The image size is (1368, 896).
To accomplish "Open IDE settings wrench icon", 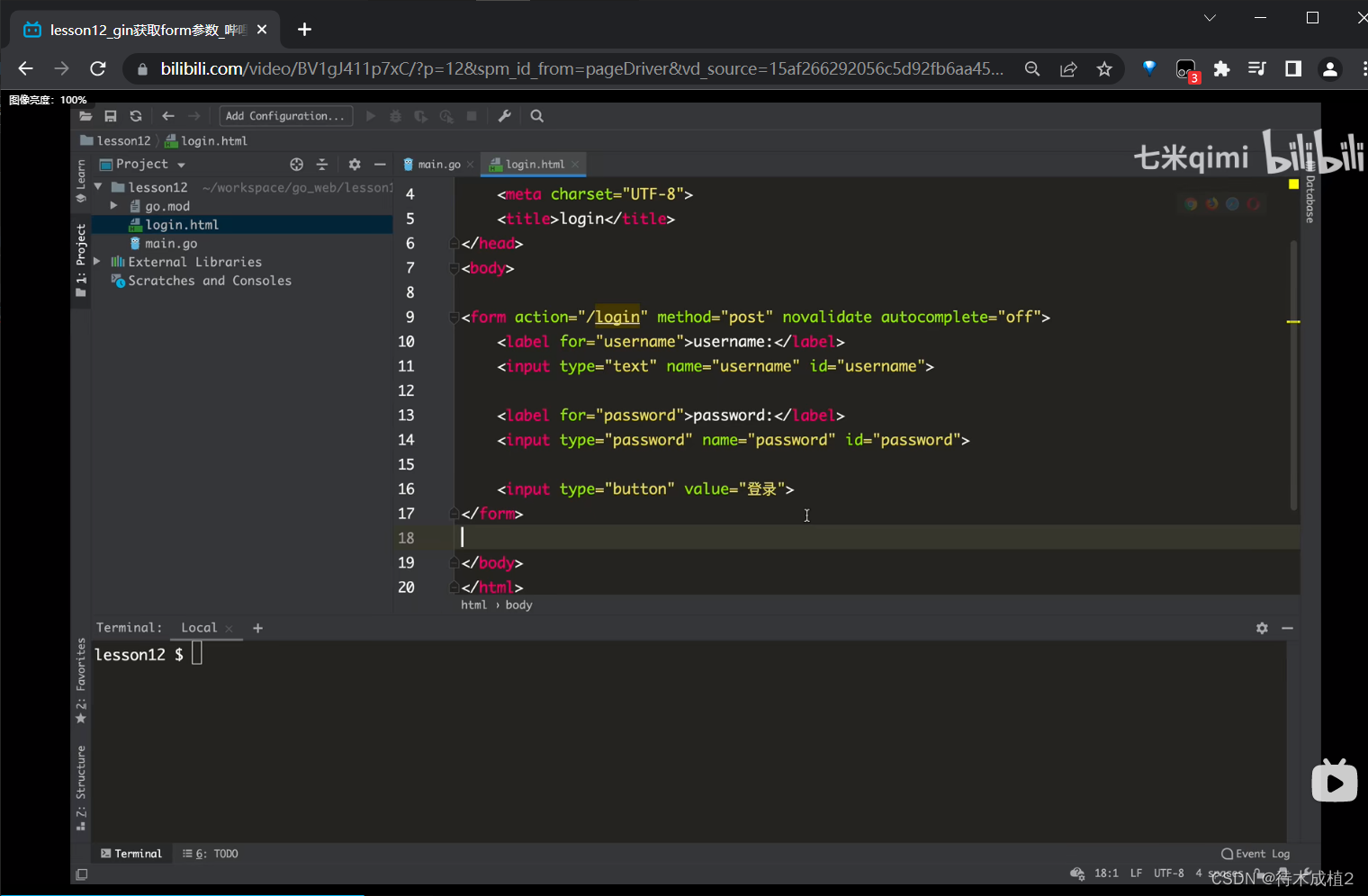I will click(x=505, y=116).
